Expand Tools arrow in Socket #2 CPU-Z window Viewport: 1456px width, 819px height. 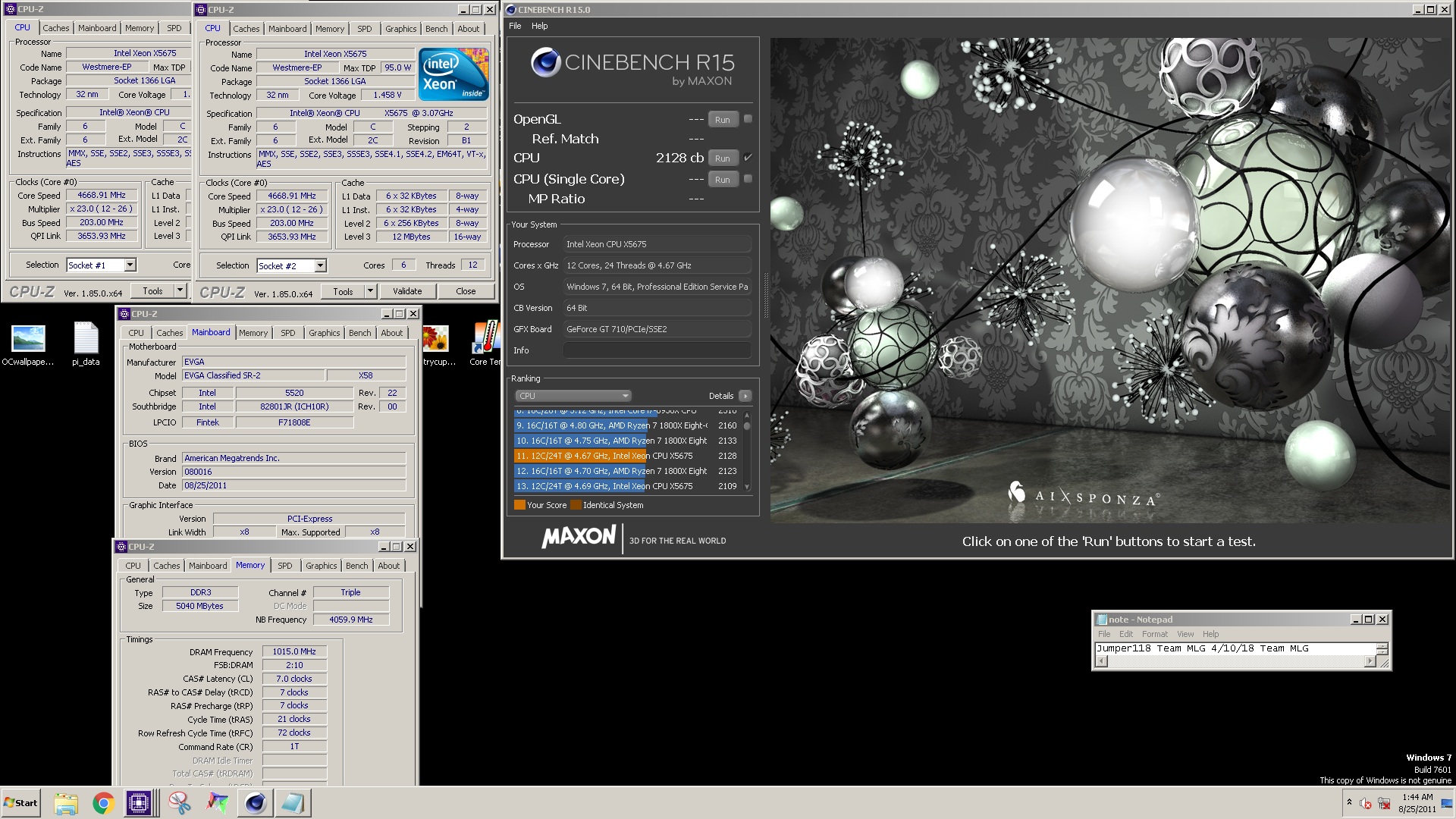[370, 291]
